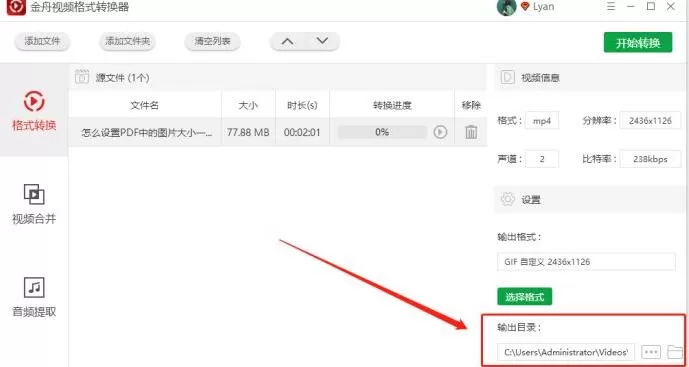Click the output format field GIF 自定义 2436x1126

tap(586, 262)
